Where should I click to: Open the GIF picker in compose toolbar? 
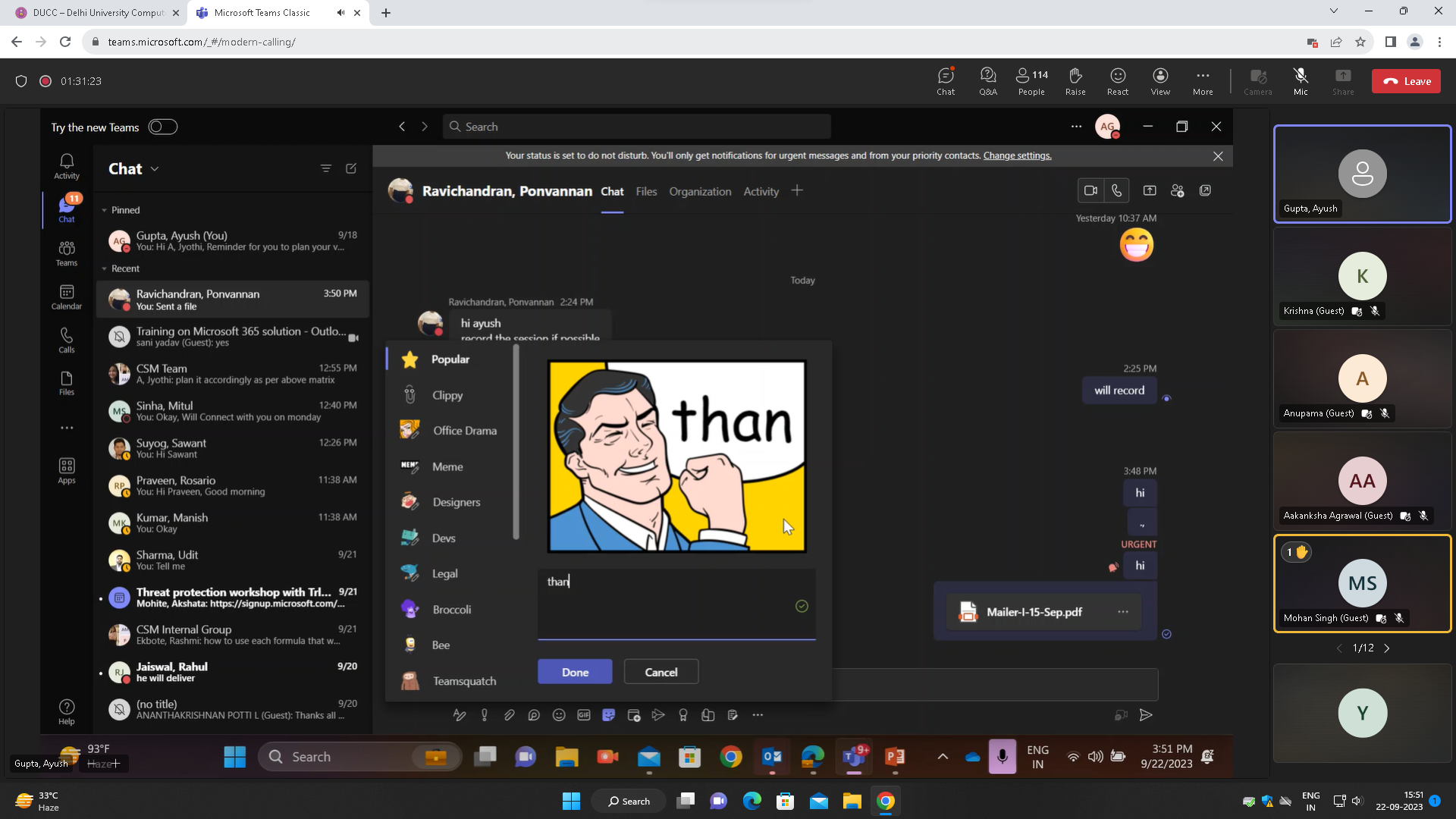(x=584, y=715)
